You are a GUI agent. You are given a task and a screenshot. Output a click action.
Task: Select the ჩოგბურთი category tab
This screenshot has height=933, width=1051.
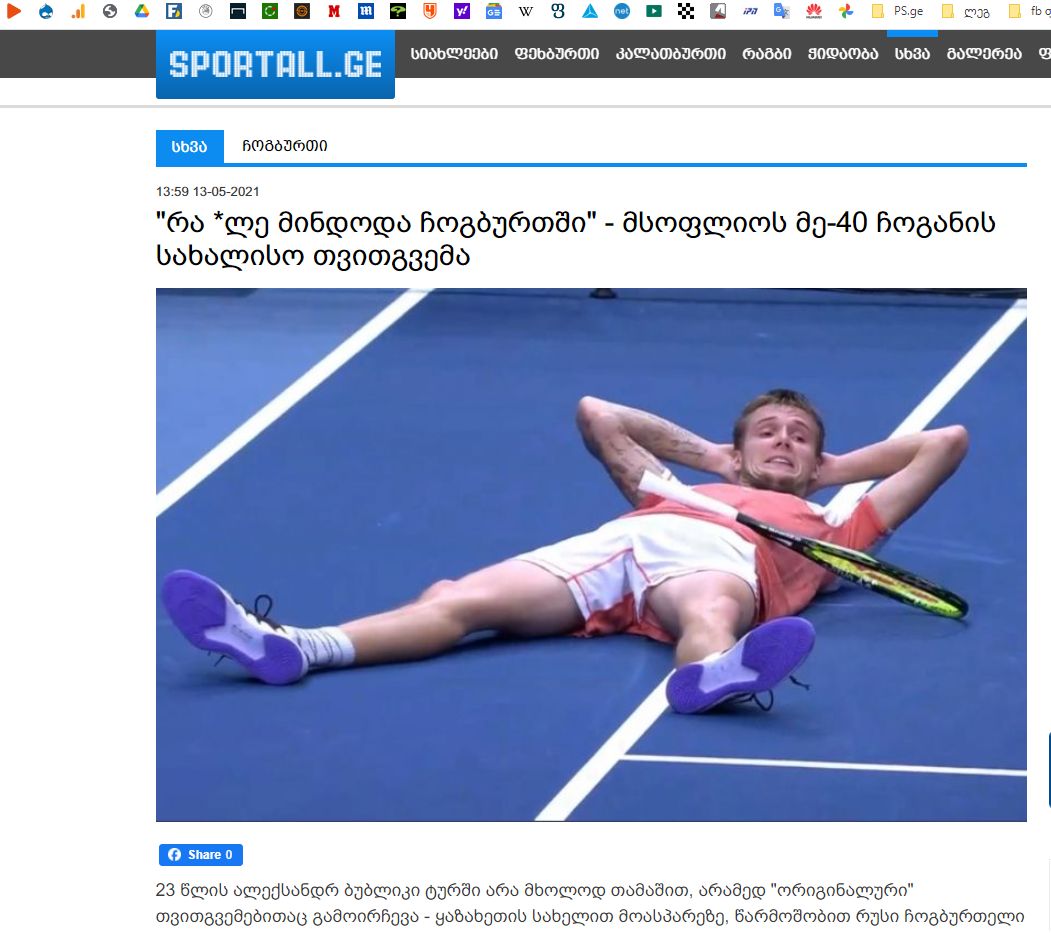(285, 146)
